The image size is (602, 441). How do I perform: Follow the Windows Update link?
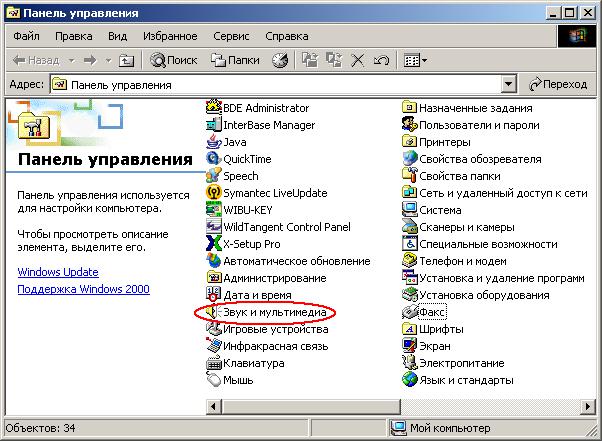click(x=58, y=272)
